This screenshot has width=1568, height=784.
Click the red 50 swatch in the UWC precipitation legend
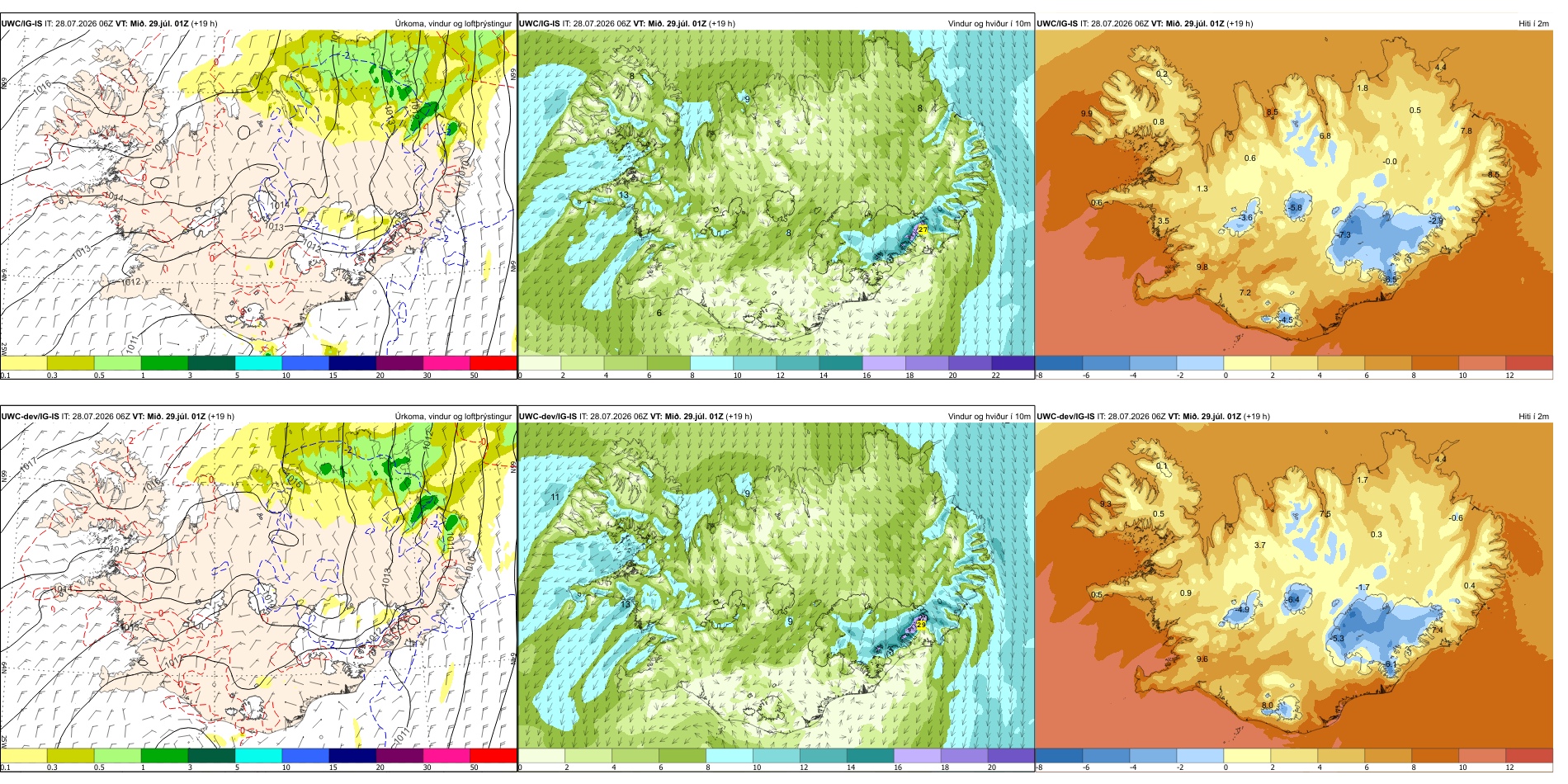pyautogui.click(x=494, y=362)
